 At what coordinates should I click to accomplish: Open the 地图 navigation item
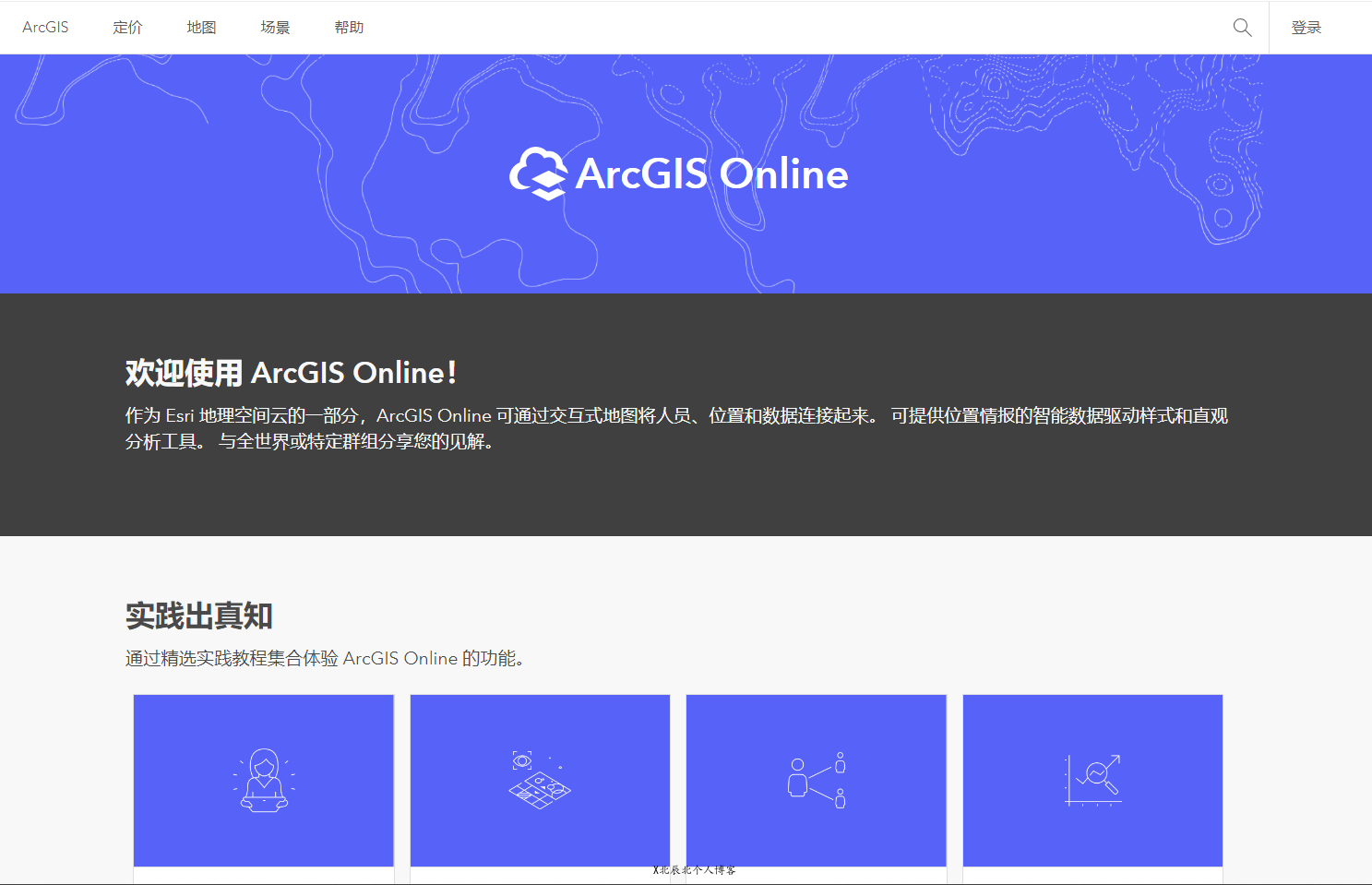click(x=201, y=27)
